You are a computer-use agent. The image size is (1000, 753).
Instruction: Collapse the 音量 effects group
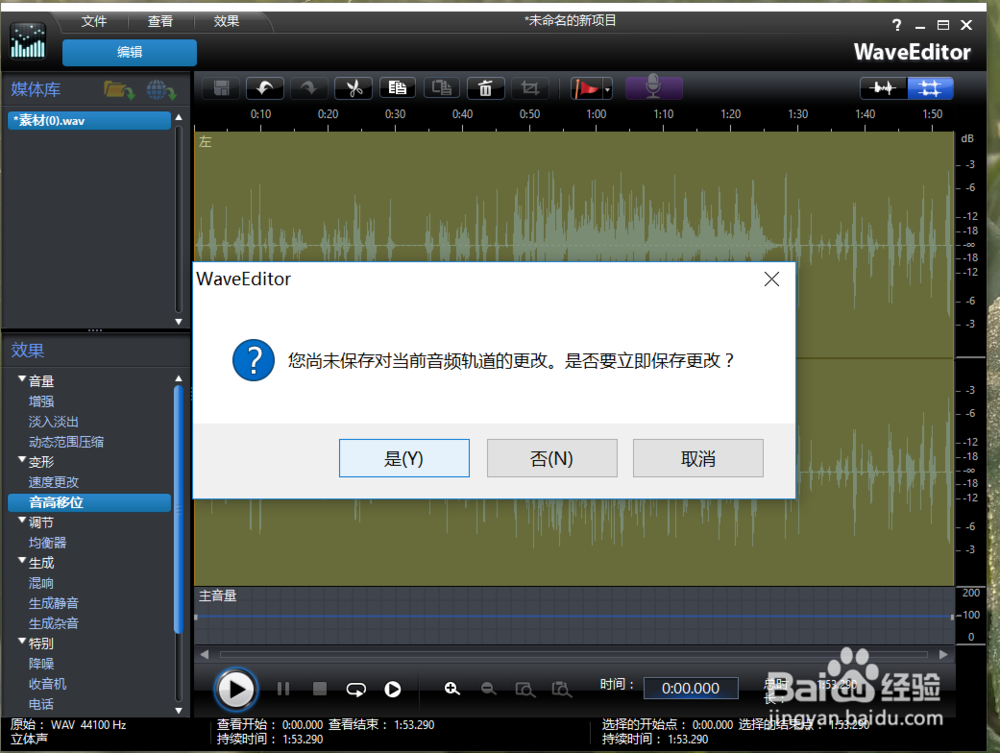point(22,379)
